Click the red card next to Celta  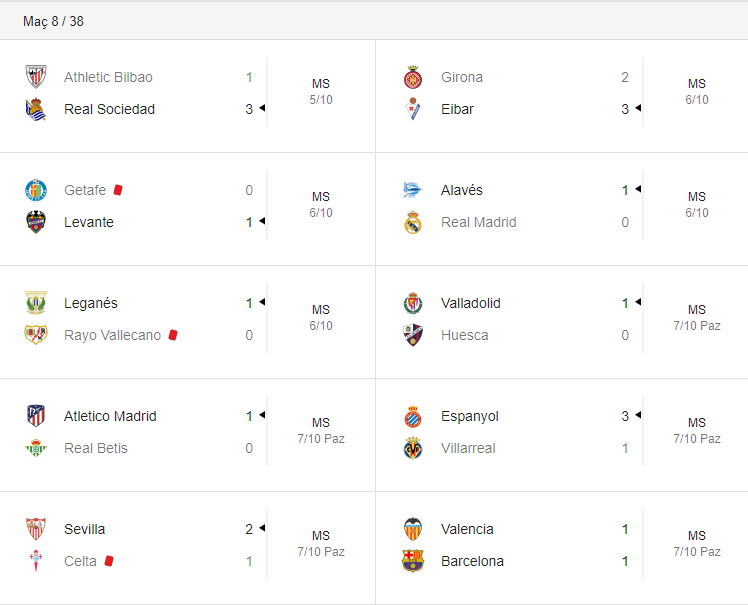(109, 561)
